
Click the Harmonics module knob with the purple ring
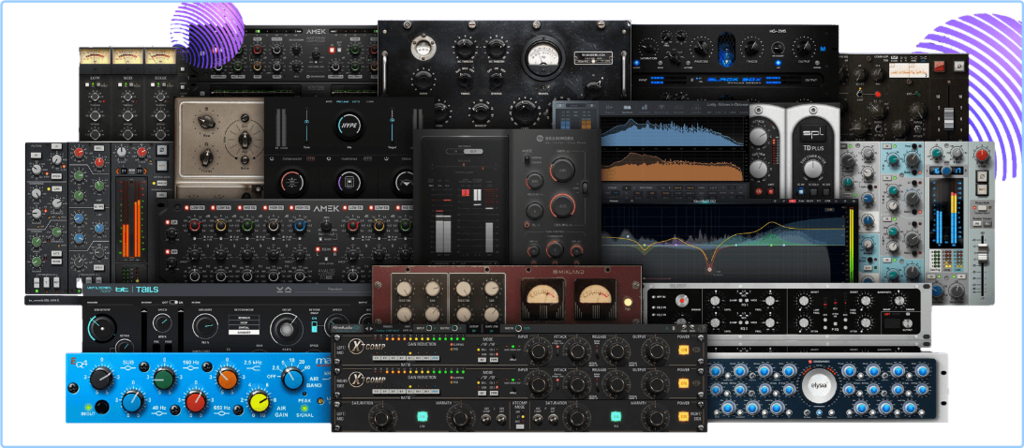349,182
